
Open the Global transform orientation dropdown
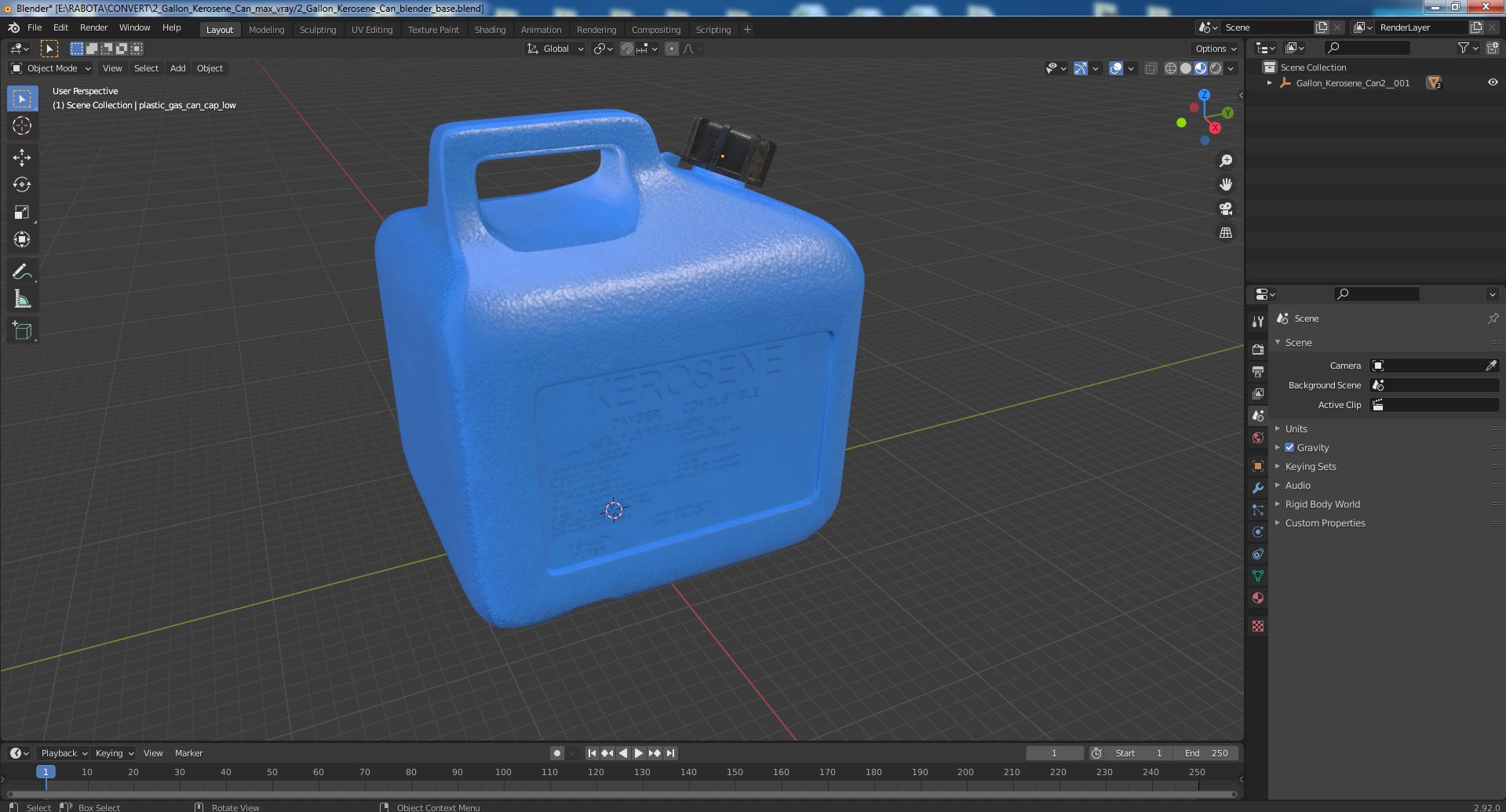tap(556, 49)
